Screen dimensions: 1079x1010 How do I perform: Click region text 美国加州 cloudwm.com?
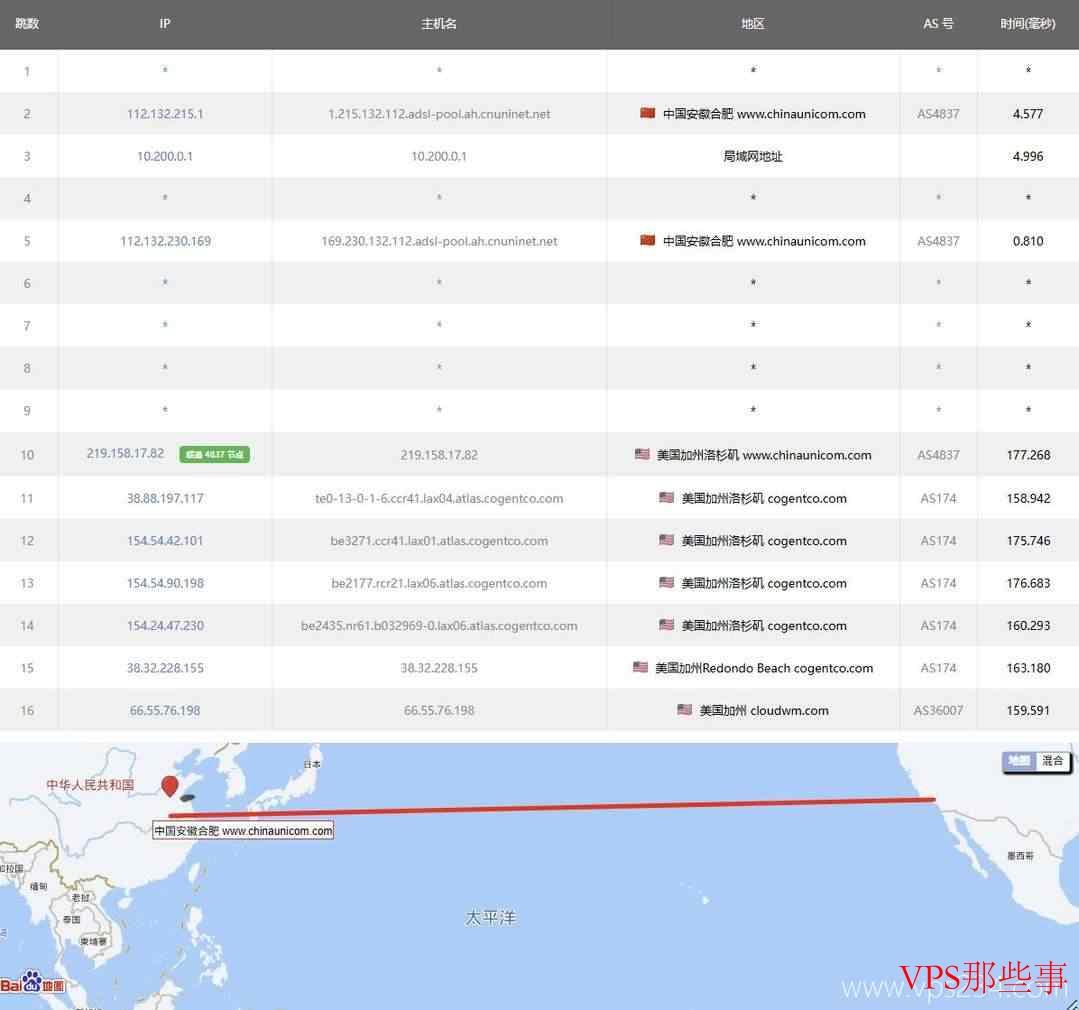point(764,710)
